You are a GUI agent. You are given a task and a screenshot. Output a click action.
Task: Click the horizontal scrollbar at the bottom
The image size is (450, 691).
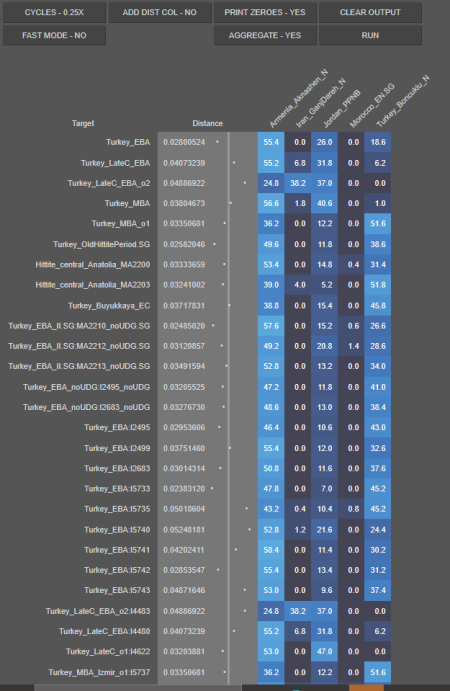coord(138,688)
